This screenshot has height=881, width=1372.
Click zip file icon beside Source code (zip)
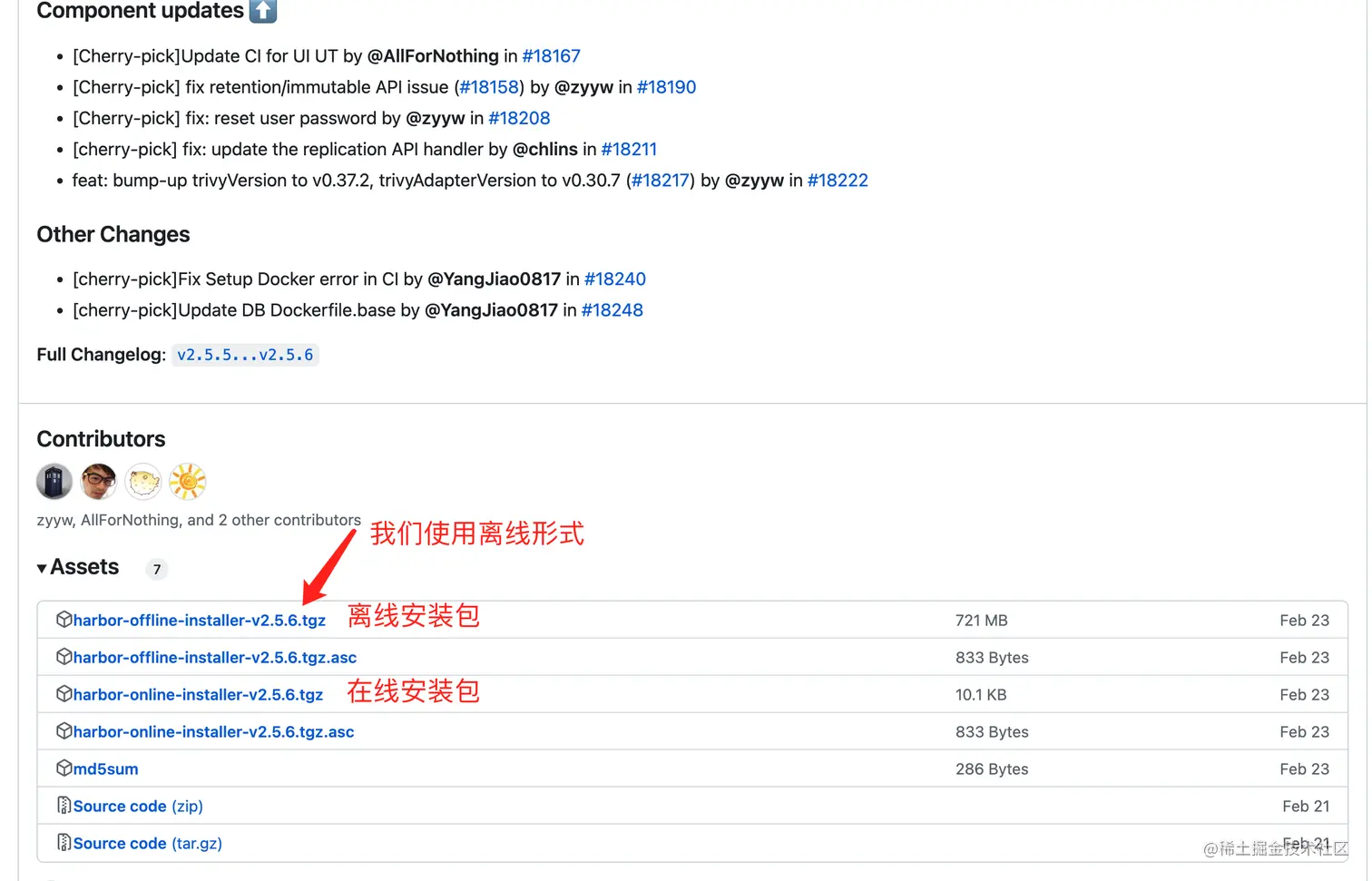pyautogui.click(x=64, y=806)
